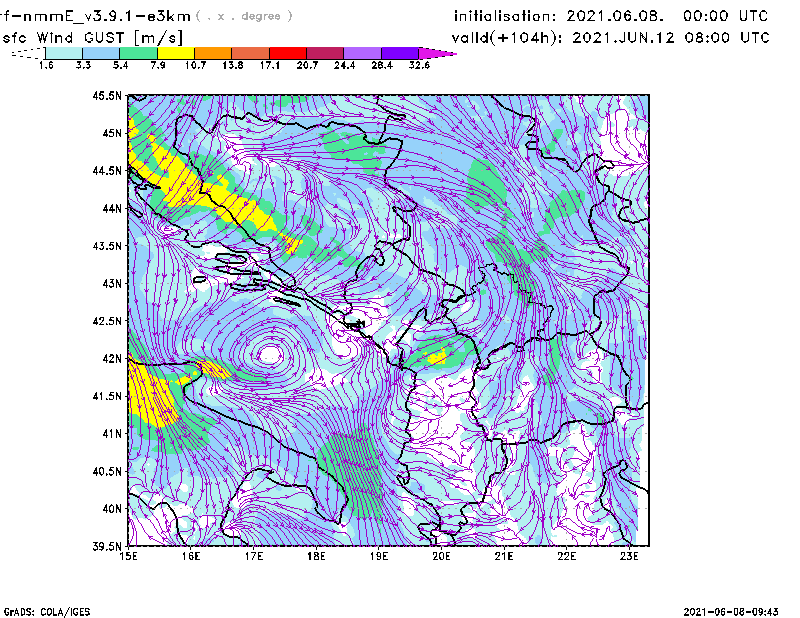The image size is (800, 618).
Task: Click the legend value 28.4
Action: 382,65
